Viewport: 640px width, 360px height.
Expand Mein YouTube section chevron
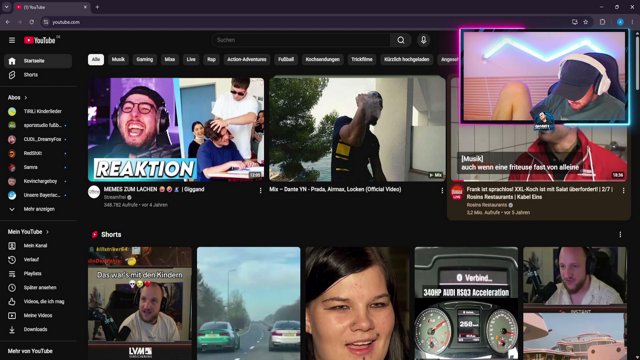(47, 232)
